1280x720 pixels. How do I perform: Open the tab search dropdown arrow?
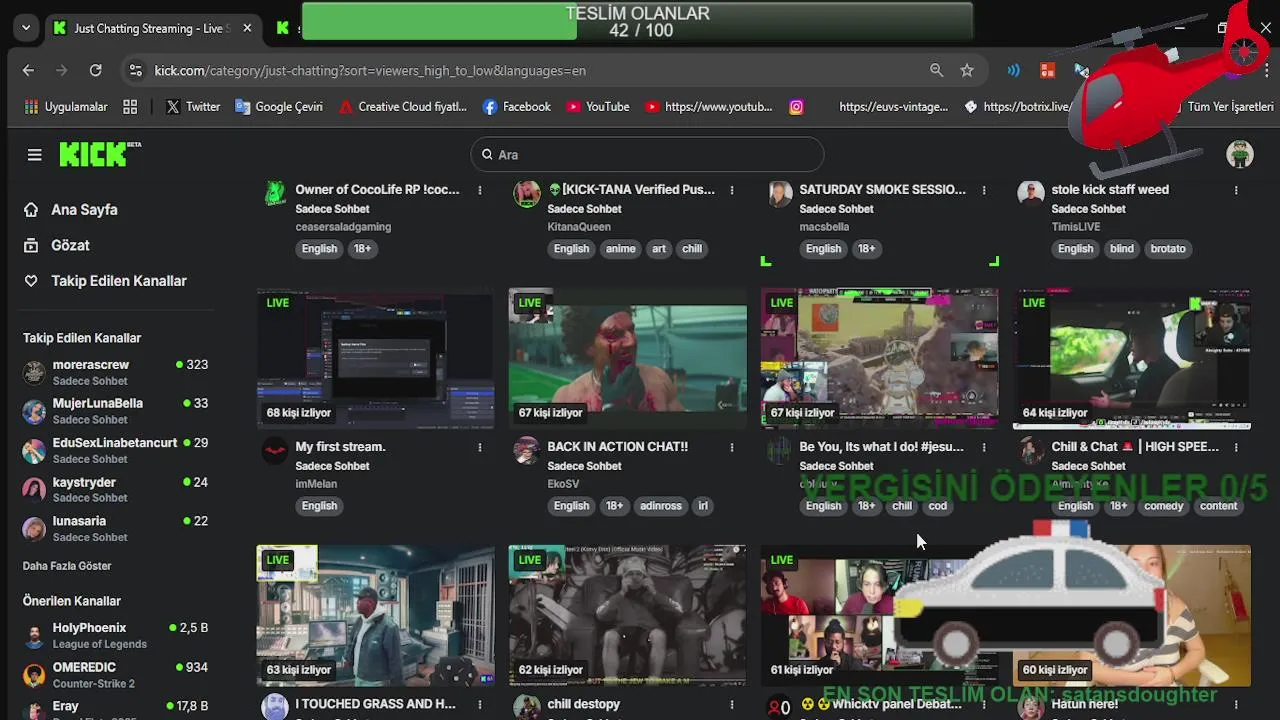click(x=26, y=28)
